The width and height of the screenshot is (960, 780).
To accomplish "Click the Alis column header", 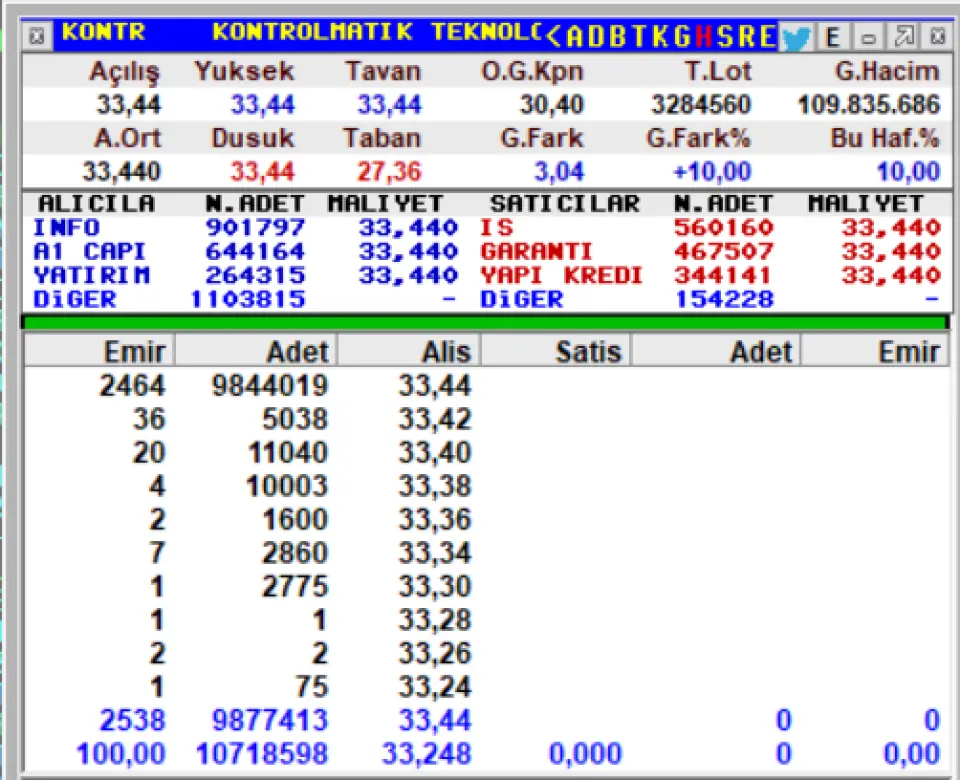I will pos(409,350).
